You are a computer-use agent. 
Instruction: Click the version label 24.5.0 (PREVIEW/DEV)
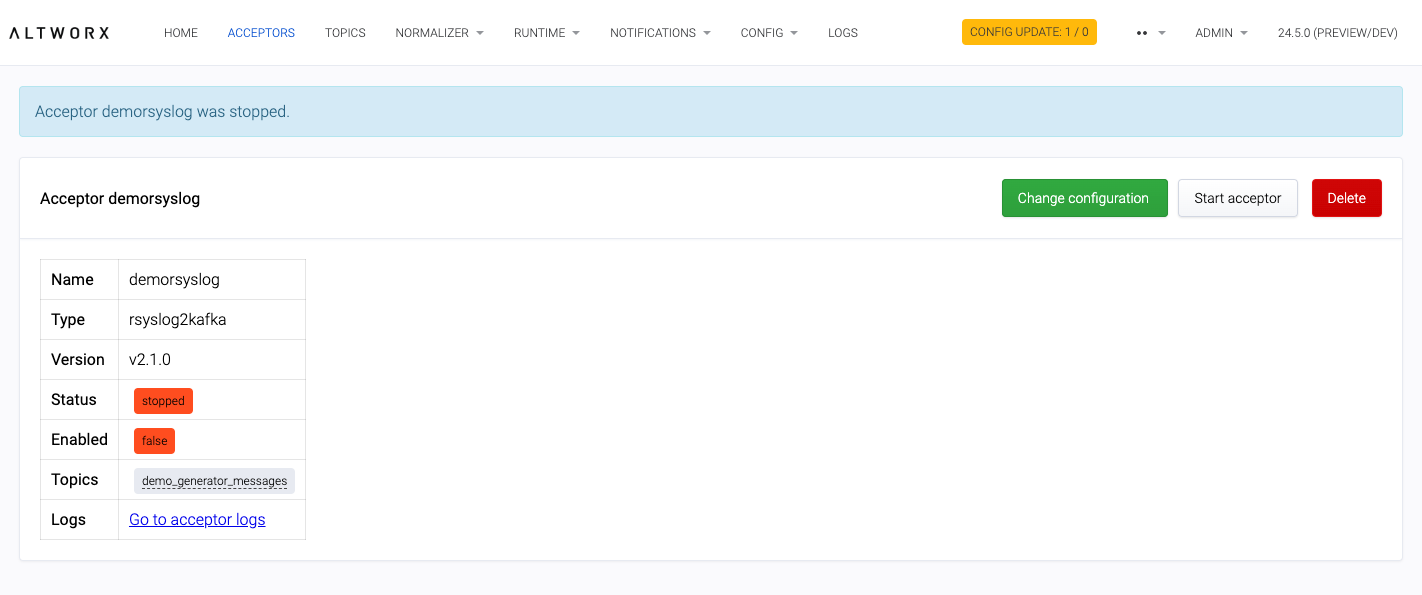(1337, 33)
